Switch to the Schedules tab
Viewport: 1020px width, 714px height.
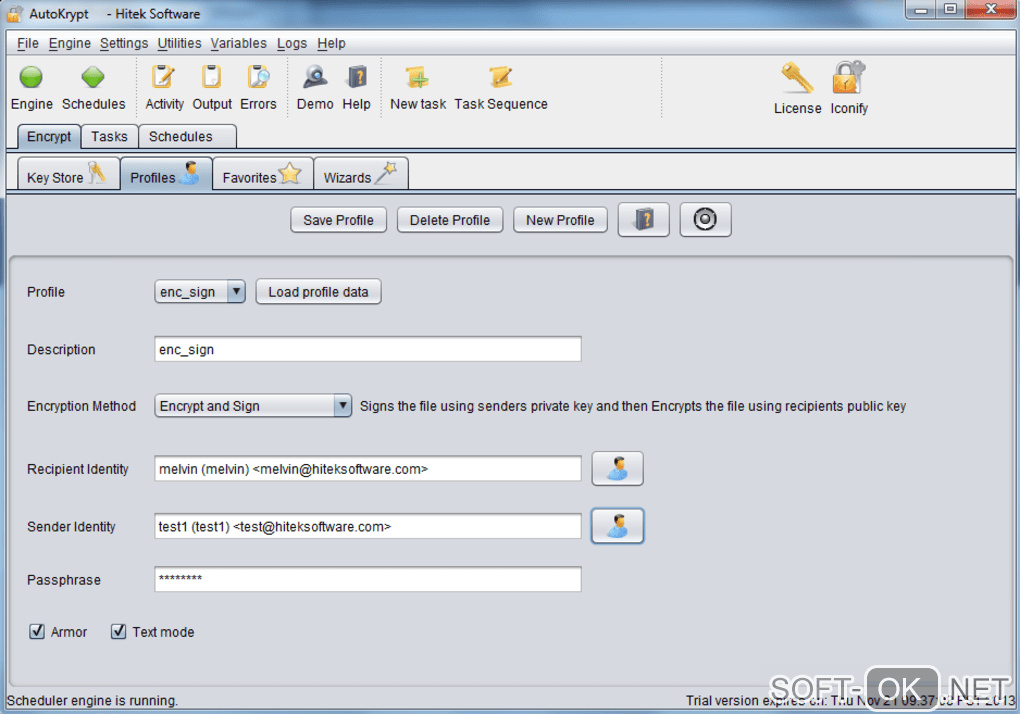click(187, 137)
